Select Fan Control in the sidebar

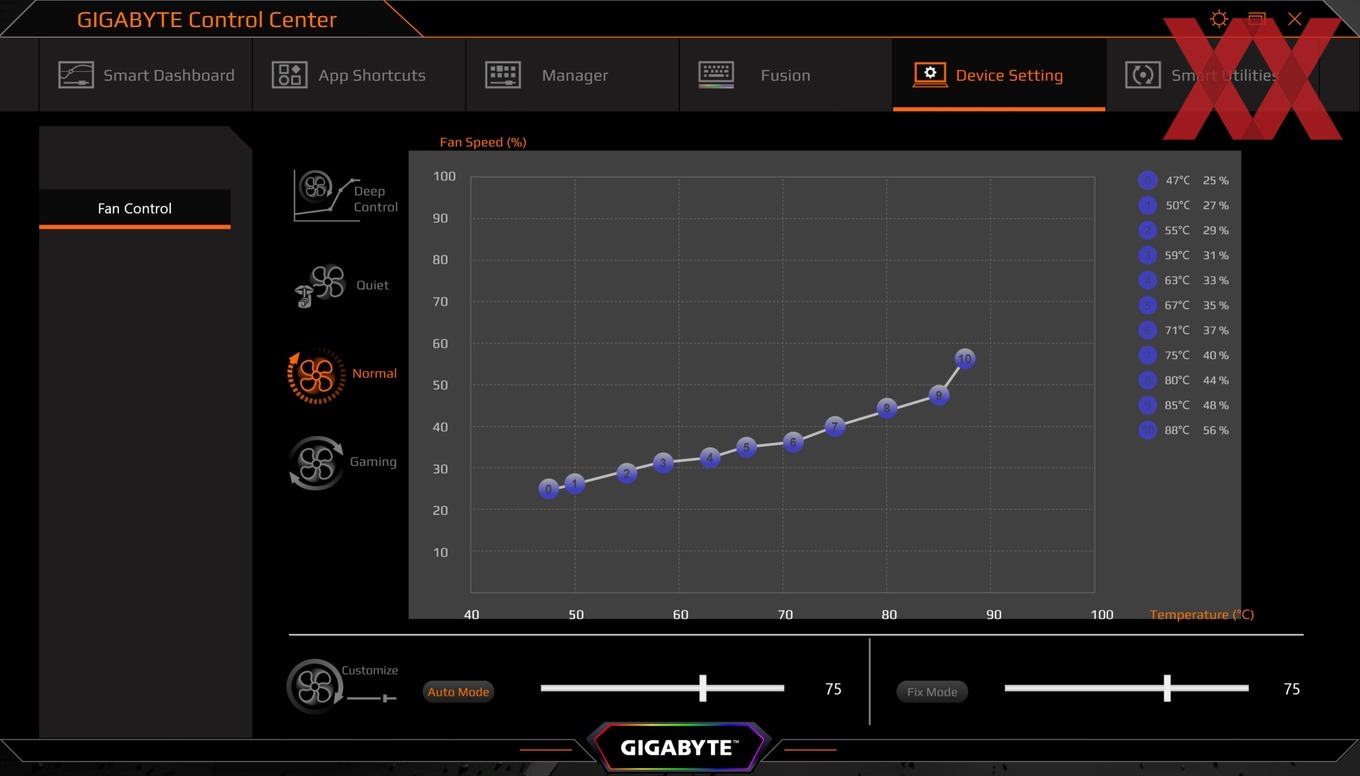point(135,209)
